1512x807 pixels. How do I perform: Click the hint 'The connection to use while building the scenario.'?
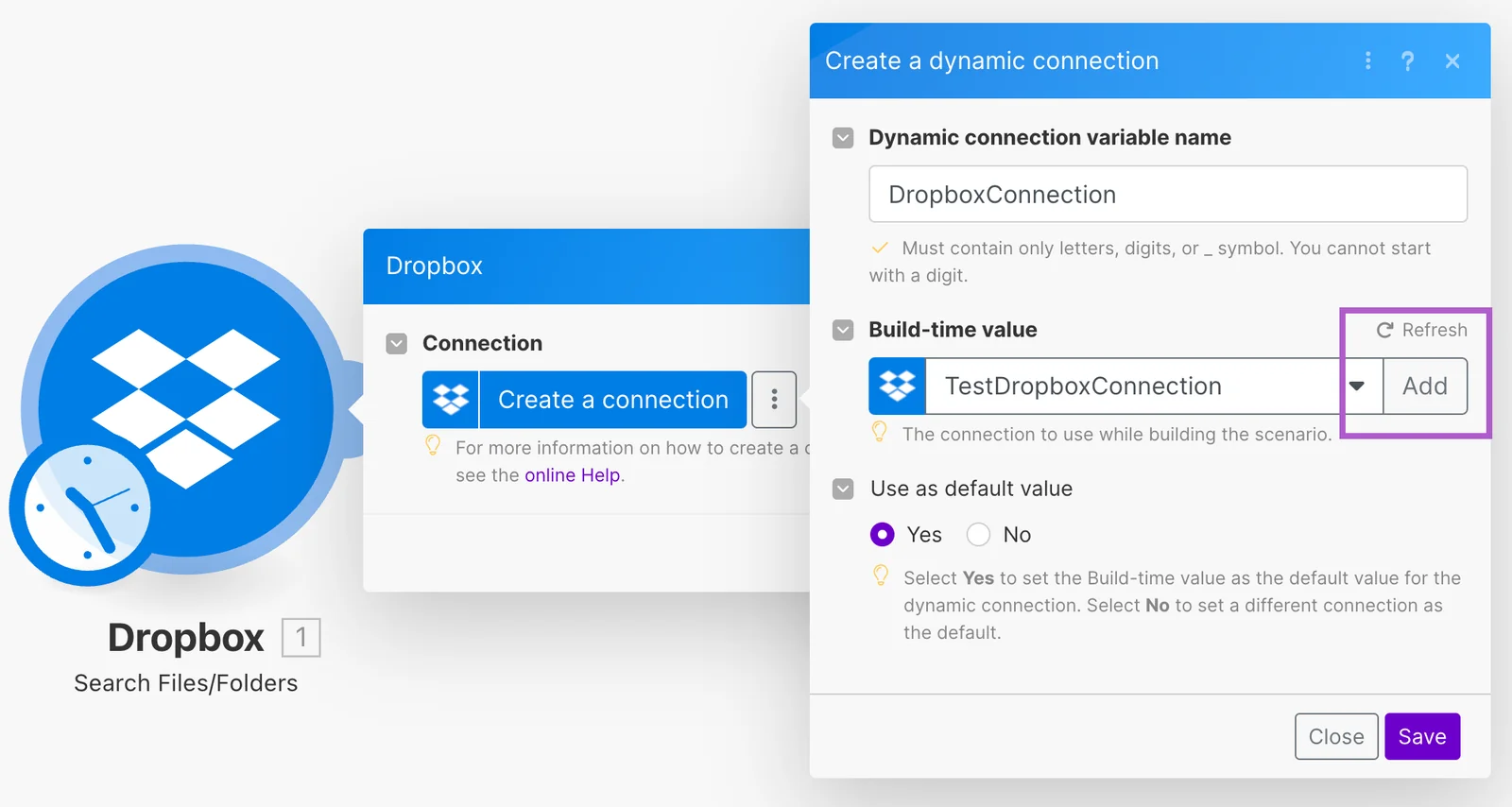1117,435
